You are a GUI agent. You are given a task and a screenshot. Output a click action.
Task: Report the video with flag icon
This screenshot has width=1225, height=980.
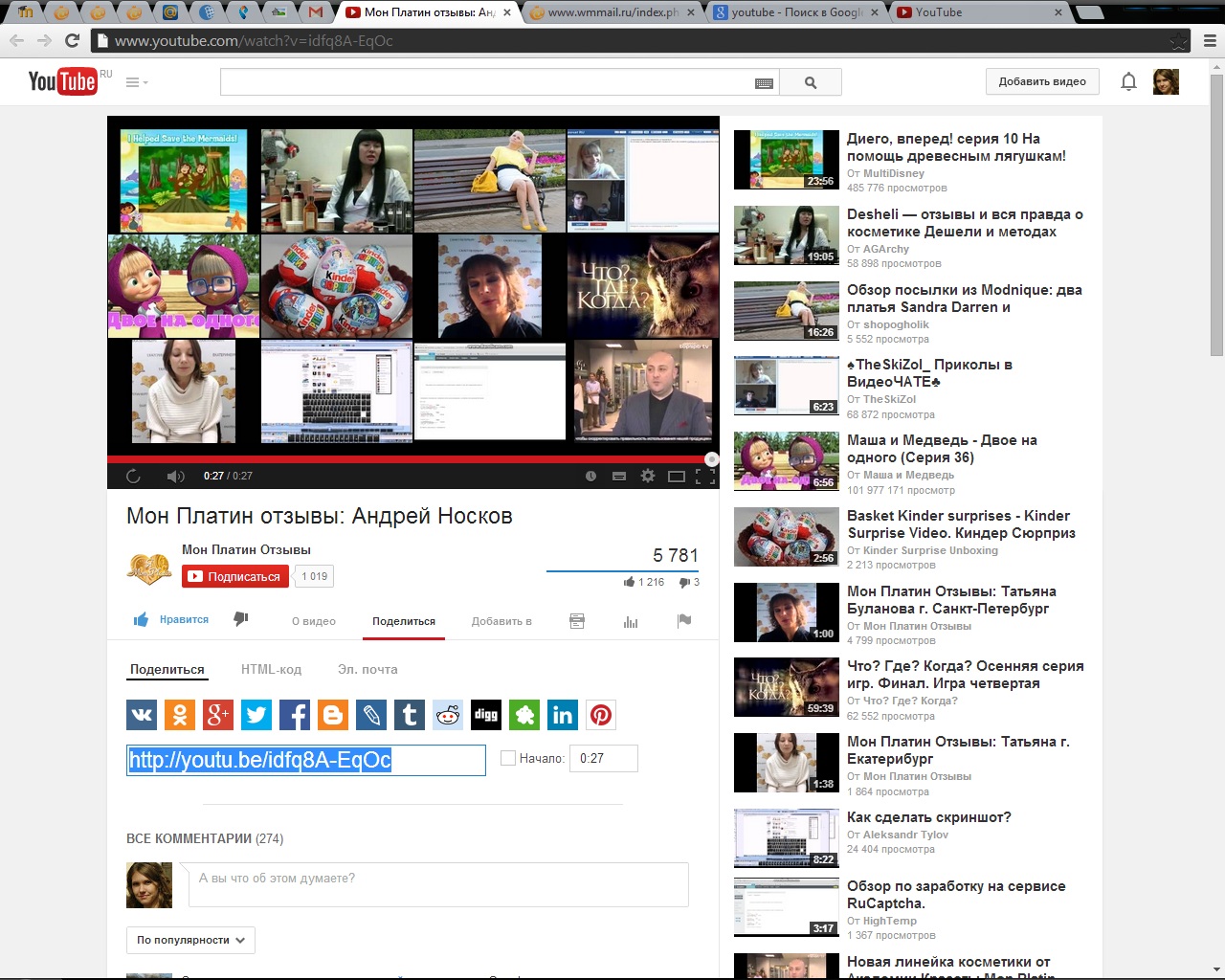tap(684, 620)
